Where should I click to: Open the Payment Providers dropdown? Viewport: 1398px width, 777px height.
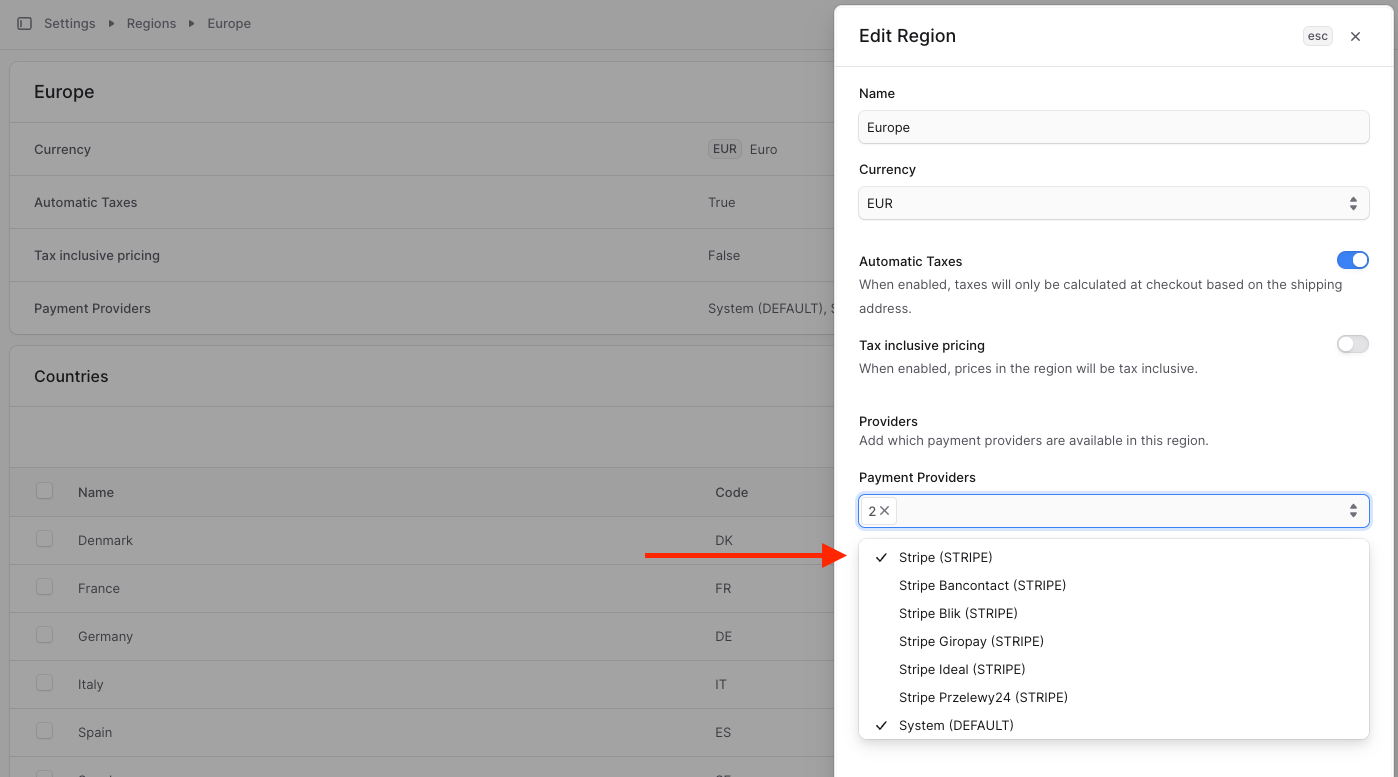pyautogui.click(x=1113, y=511)
